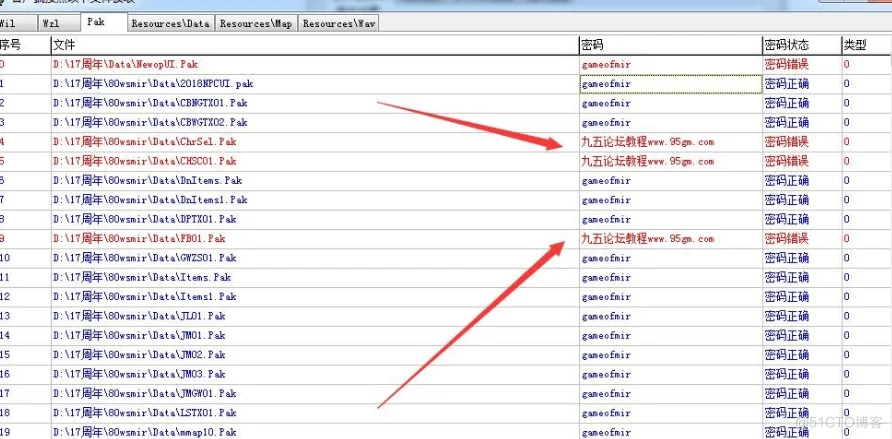The height and width of the screenshot is (439, 892).
Task: Select CBNGTX01.Pak file row
Action: tap(150, 103)
